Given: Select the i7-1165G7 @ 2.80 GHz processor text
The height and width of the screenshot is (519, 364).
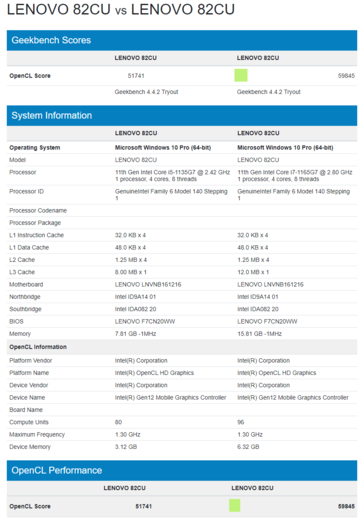Looking at the screenshot, I should tap(295, 172).
